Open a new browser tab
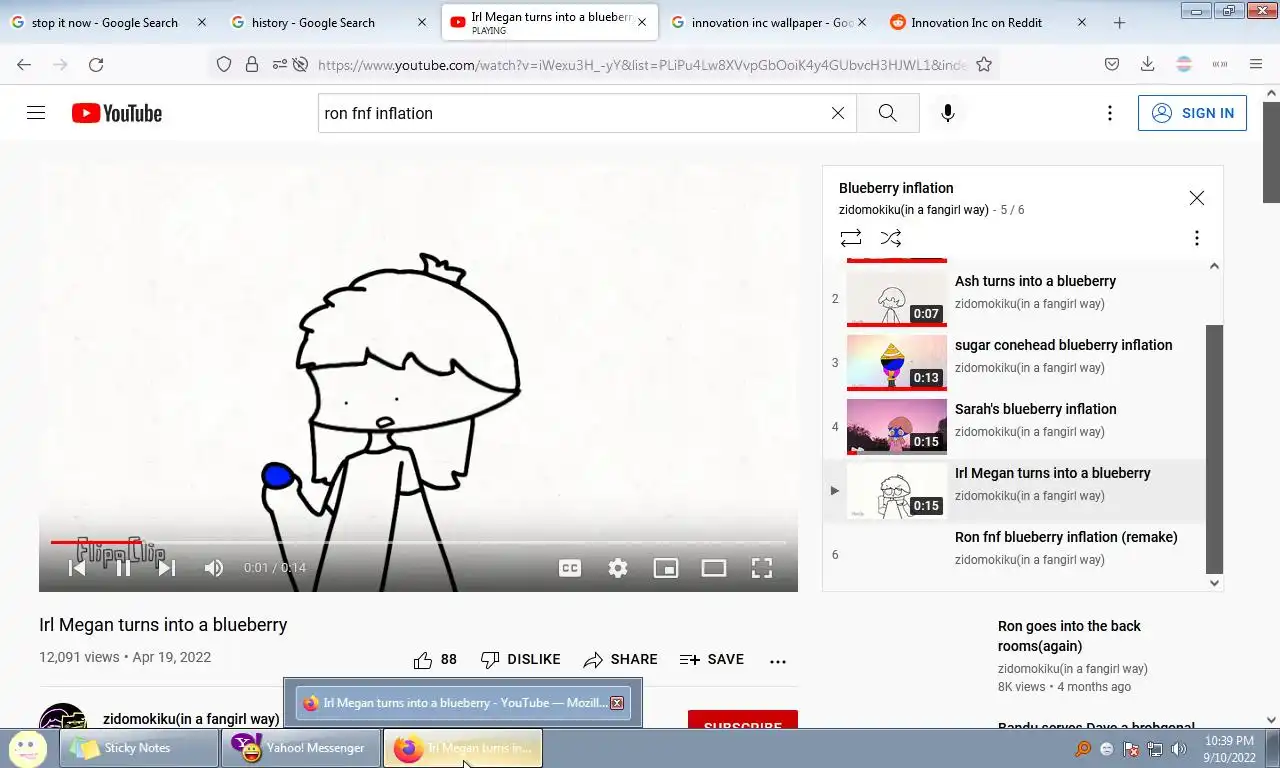This screenshot has height=768, width=1280. click(x=1119, y=22)
